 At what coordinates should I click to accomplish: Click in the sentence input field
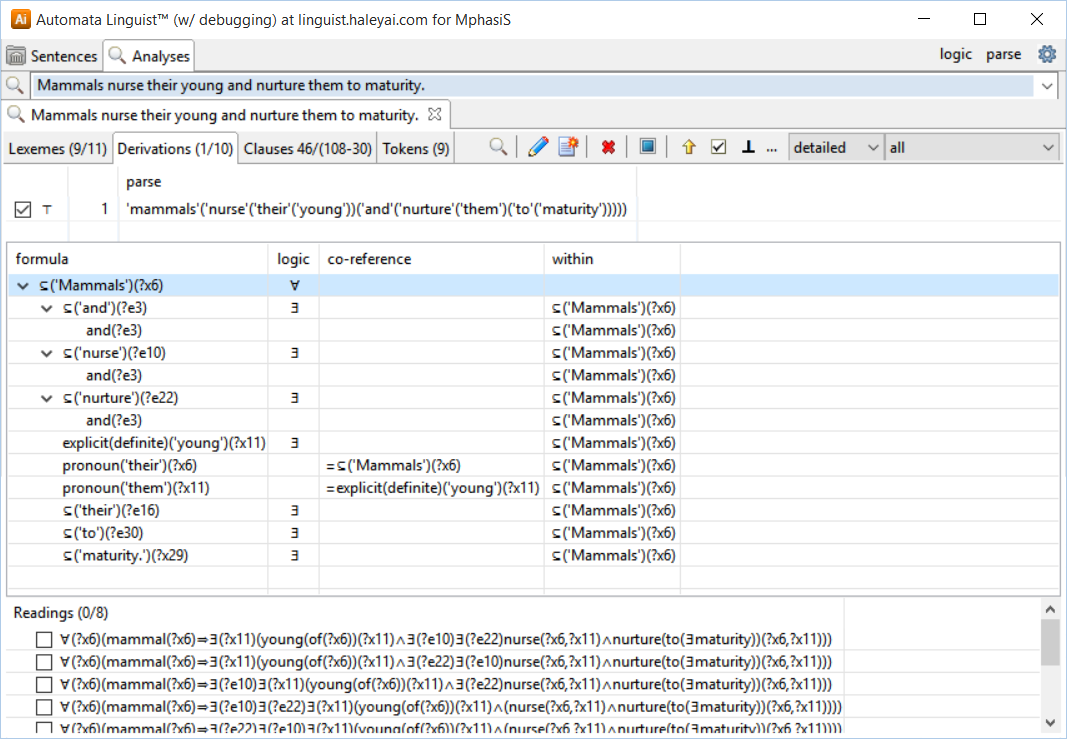(534, 86)
